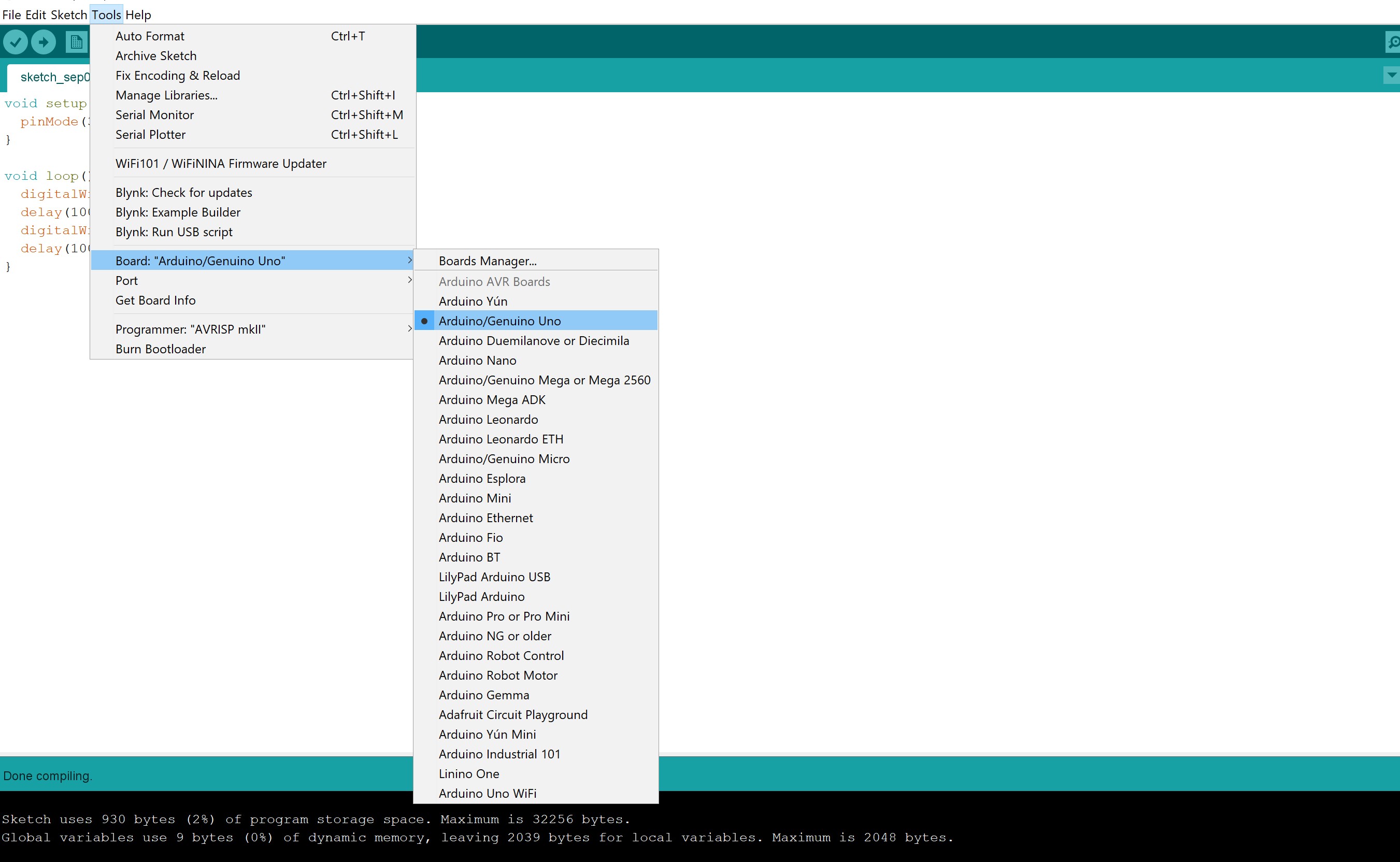
Task: Launch the Serial Monitor menu entry
Action: click(252, 114)
